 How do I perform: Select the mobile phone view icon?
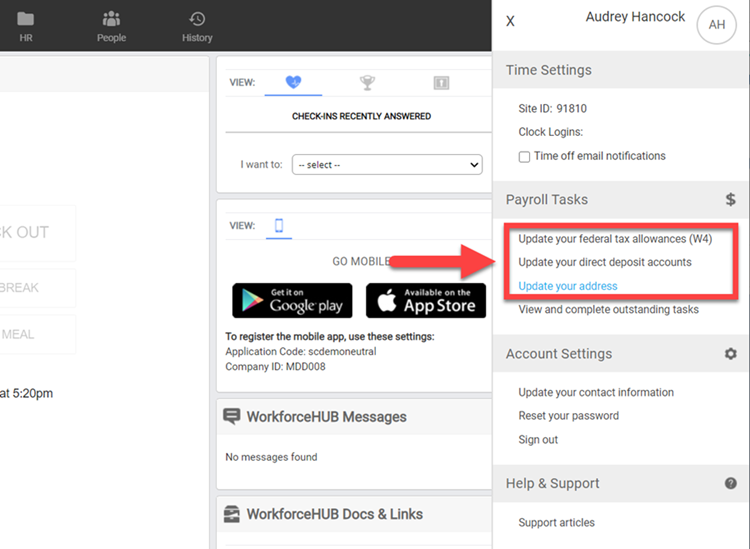(x=279, y=226)
